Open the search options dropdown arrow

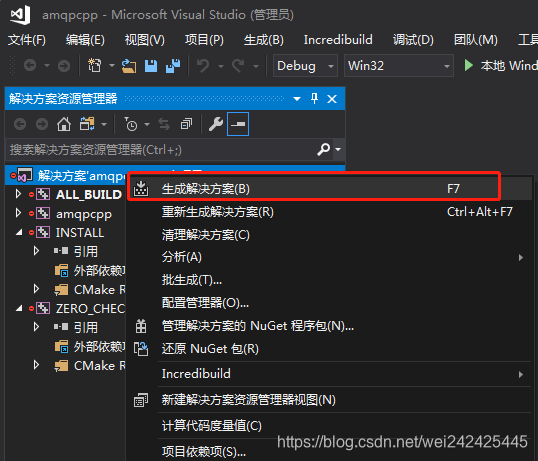(338, 149)
